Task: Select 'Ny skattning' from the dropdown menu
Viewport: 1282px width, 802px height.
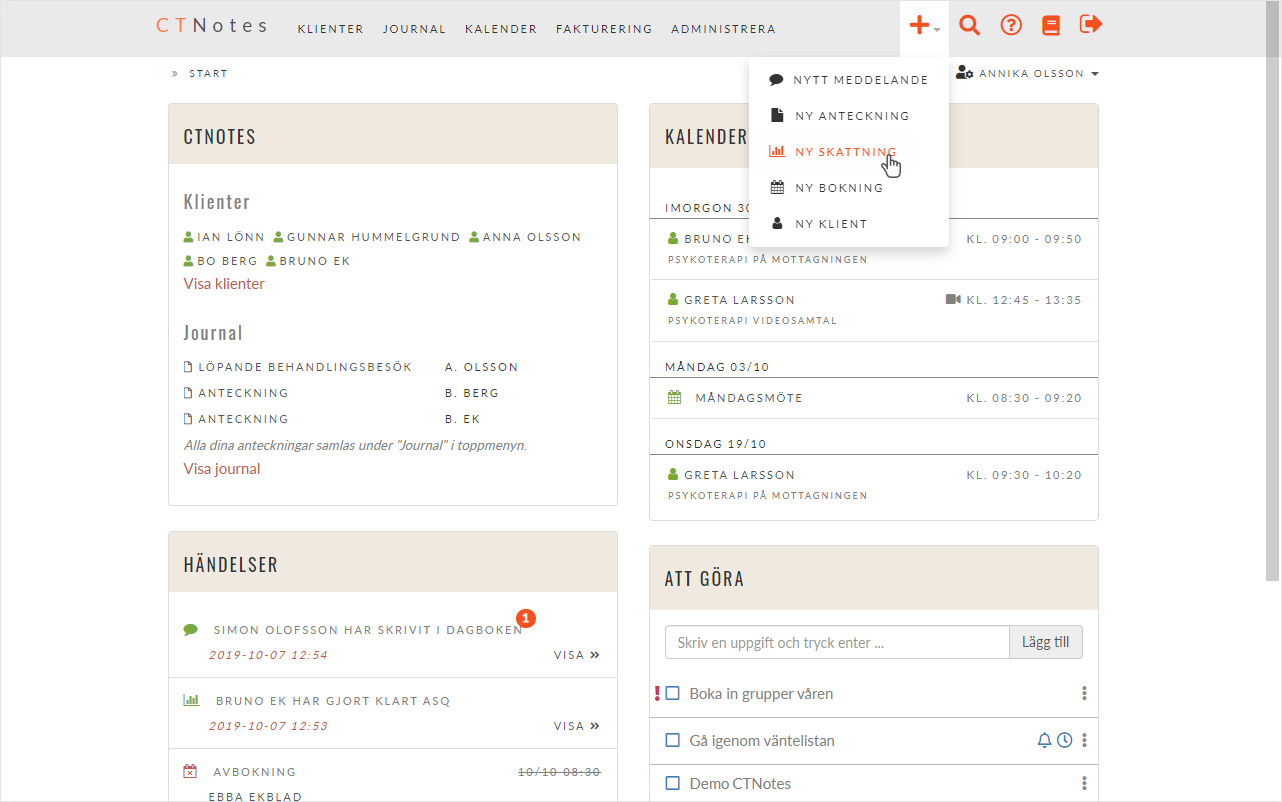Action: coord(845,152)
